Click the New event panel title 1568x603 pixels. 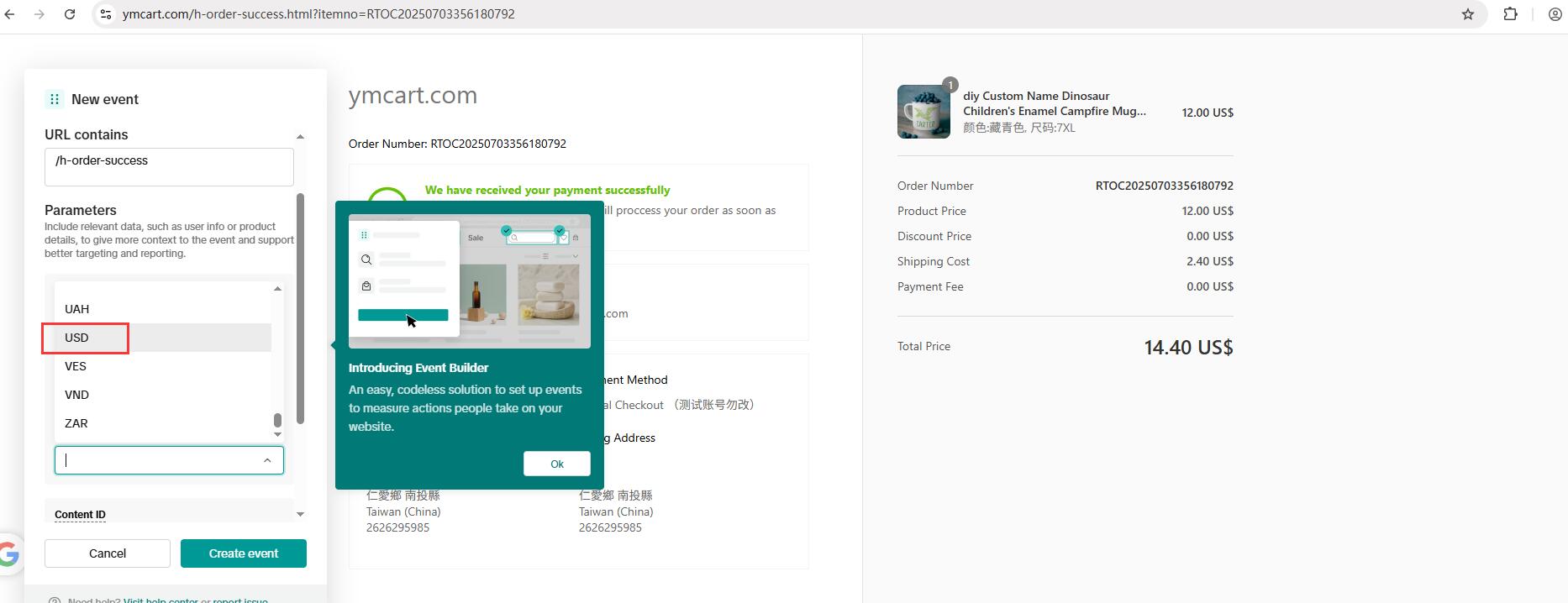[x=105, y=99]
